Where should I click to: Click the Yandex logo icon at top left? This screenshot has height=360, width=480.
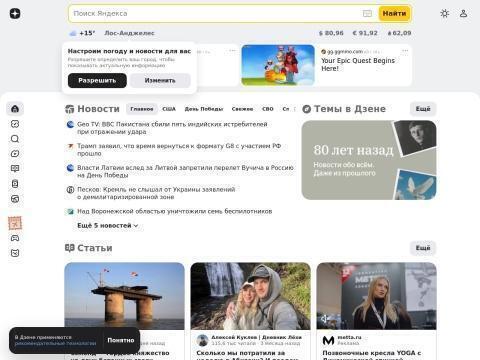coord(15,14)
